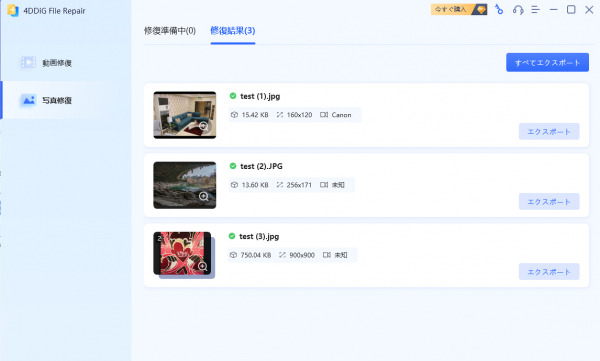Preview test (3).jpg using magnifier icon
The height and width of the screenshot is (361, 600).
(202, 266)
